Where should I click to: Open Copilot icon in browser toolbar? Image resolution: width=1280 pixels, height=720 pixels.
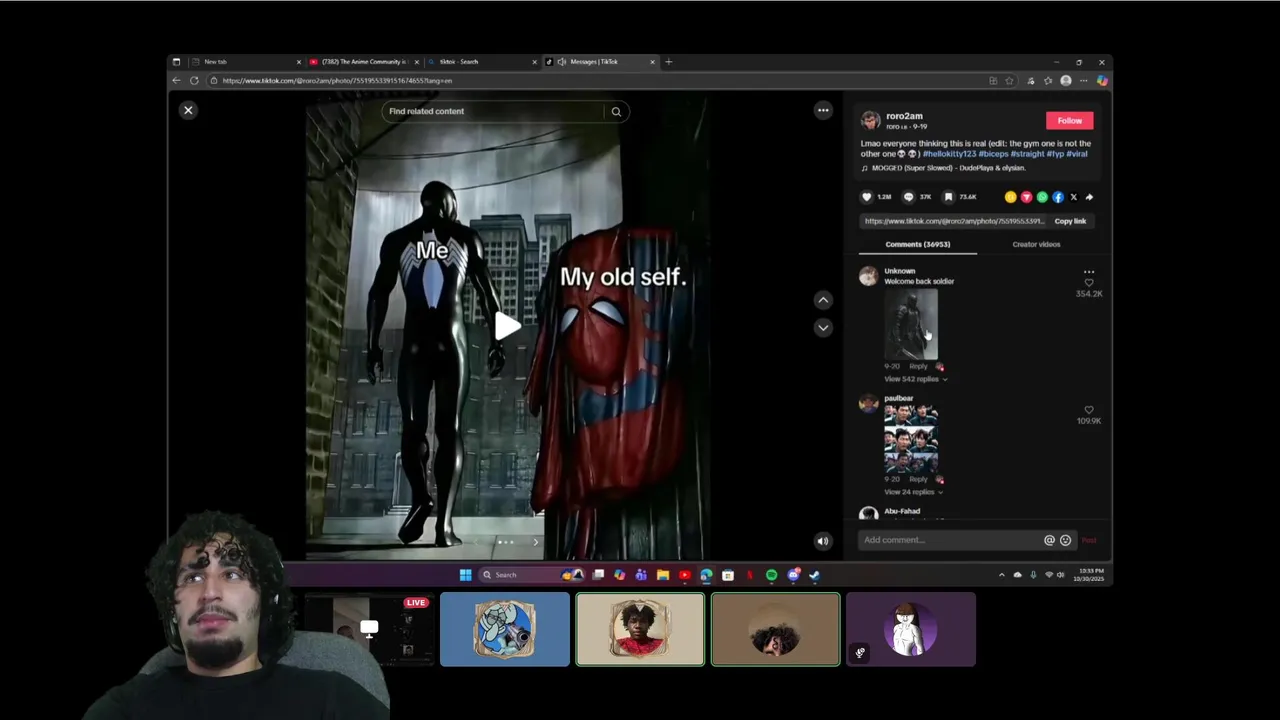[x=1102, y=81]
